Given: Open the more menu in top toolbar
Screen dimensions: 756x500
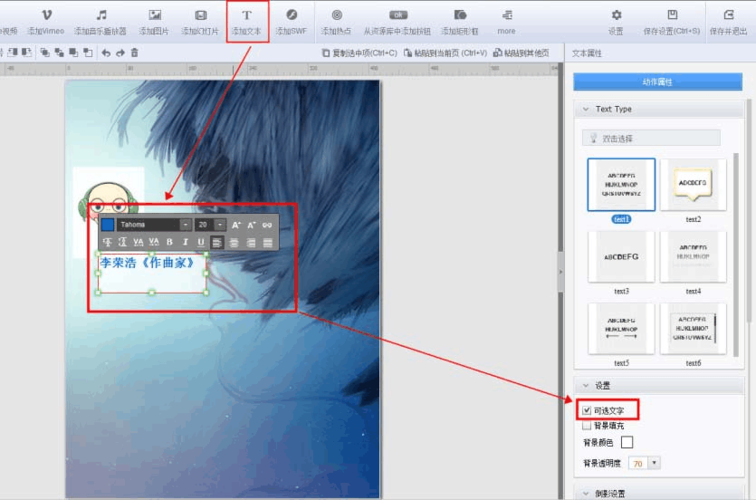Looking at the screenshot, I should click(x=506, y=21).
